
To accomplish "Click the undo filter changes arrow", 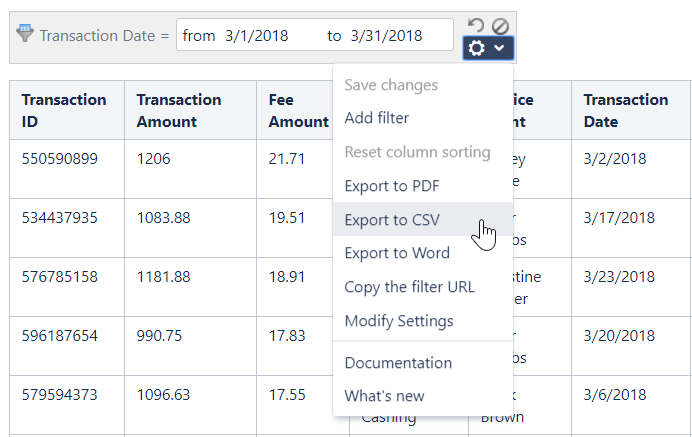I will (x=475, y=26).
